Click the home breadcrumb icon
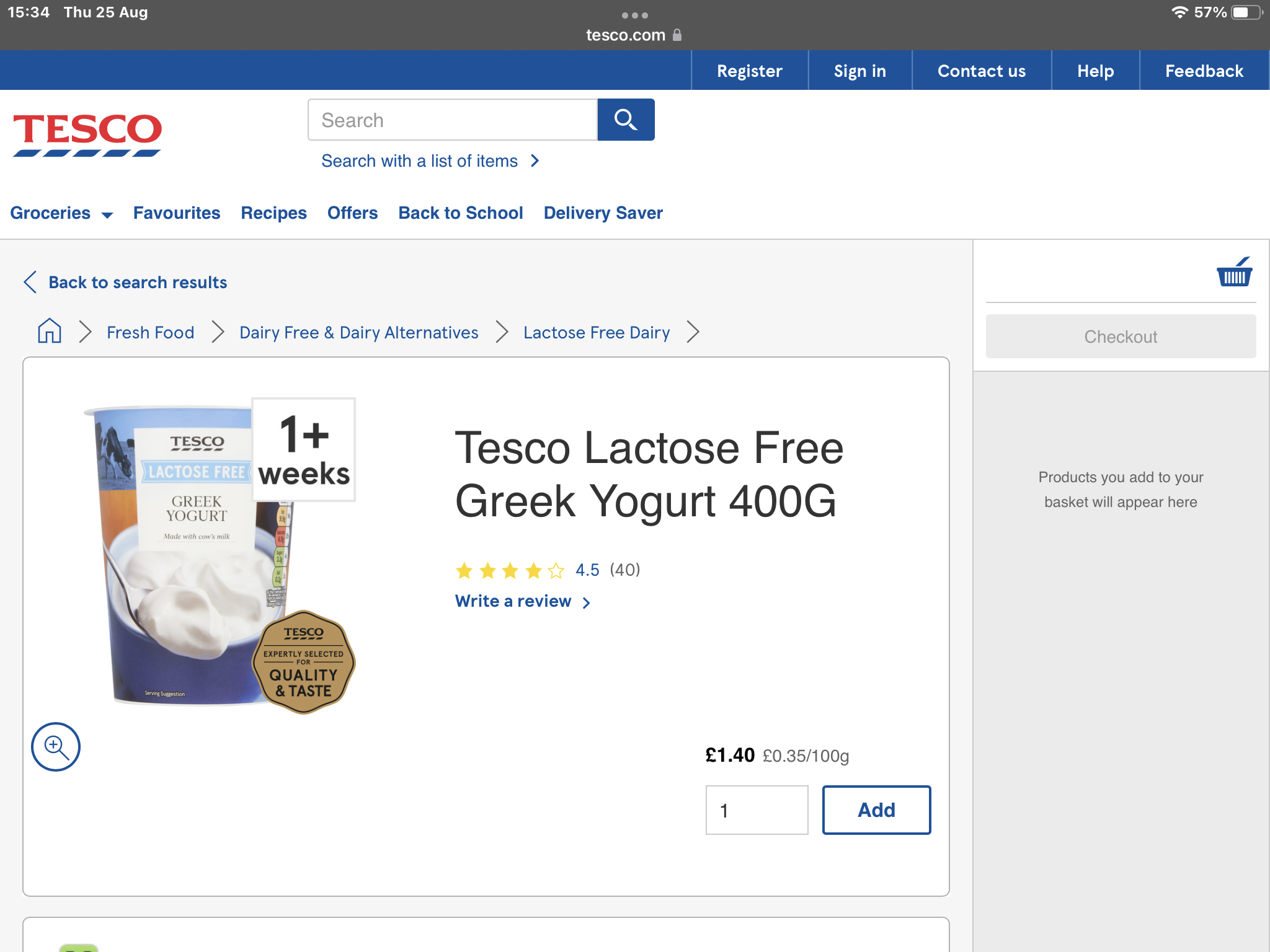This screenshot has width=1270, height=952. [x=50, y=332]
